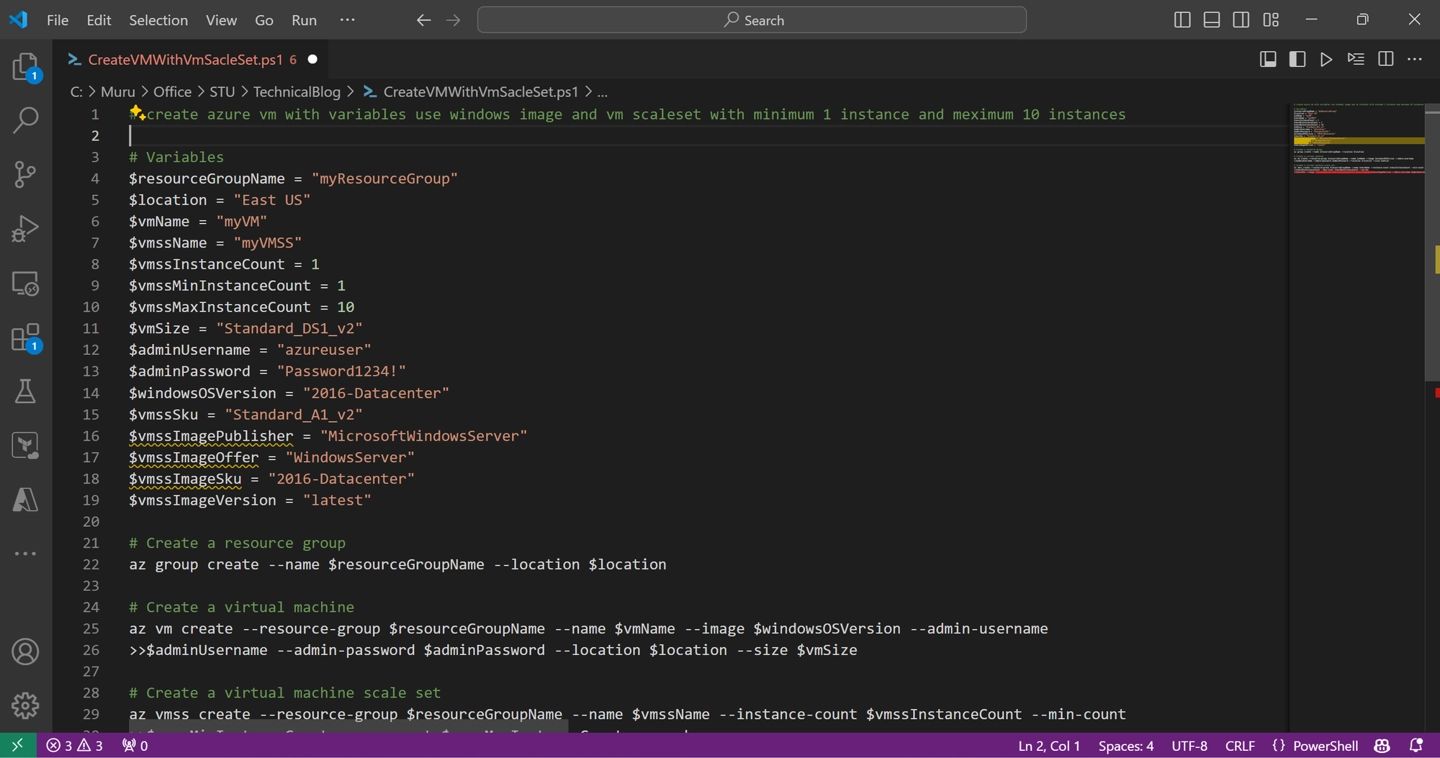The height and width of the screenshot is (758, 1440).
Task: Open PowerShell language mode selector
Action: tap(1325, 746)
